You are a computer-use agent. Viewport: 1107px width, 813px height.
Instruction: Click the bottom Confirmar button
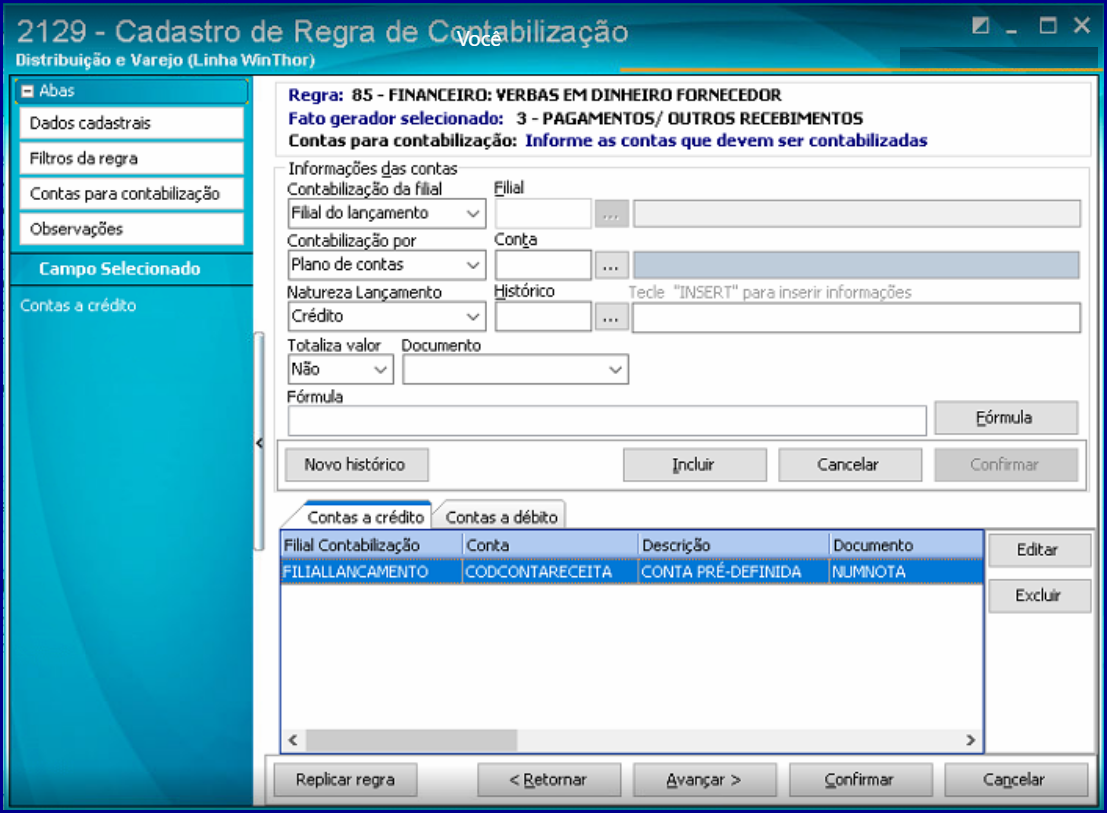pyautogui.click(x=860, y=780)
